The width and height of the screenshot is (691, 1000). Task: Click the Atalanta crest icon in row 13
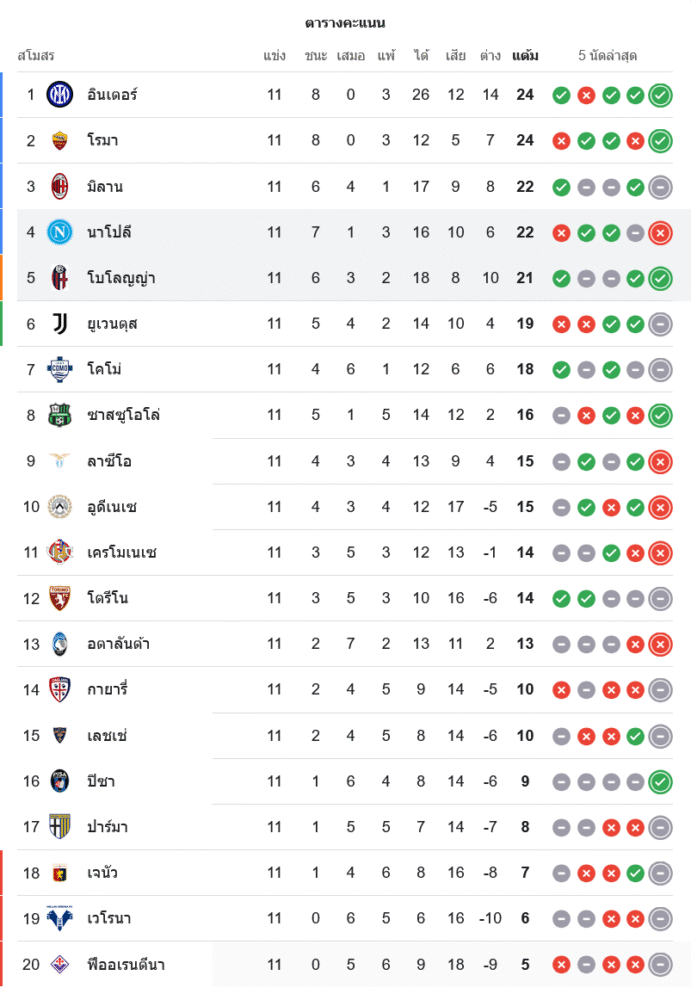click(60, 644)
